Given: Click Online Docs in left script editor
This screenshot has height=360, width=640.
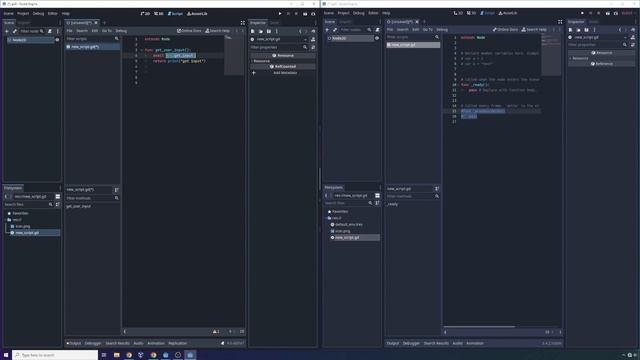Looking at the screenshot, I should click(189, 31).
